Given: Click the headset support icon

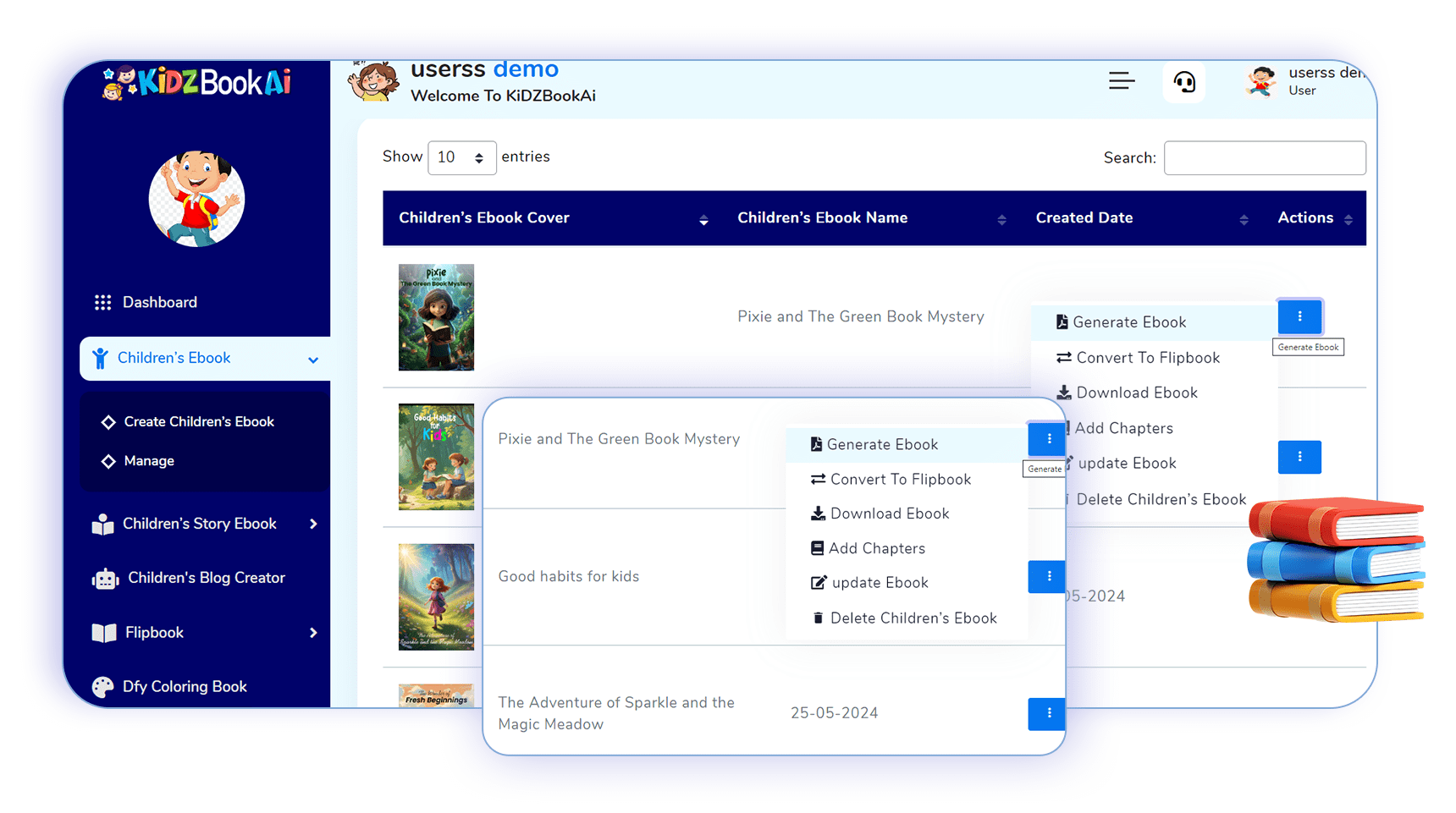Looking at the screenshot, I should pos(1183,82).
